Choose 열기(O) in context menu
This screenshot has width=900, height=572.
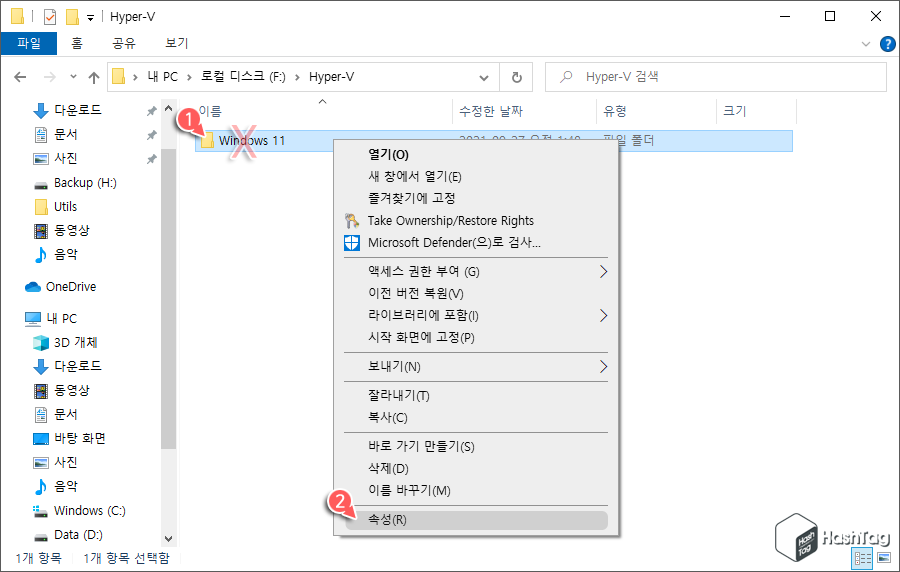pyautogui.click(x=388, y=154)
